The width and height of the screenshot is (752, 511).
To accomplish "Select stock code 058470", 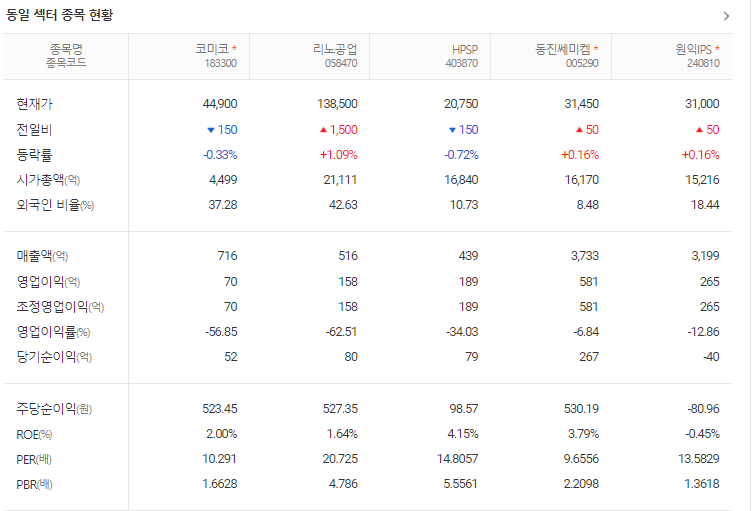I will click(341, 63).
